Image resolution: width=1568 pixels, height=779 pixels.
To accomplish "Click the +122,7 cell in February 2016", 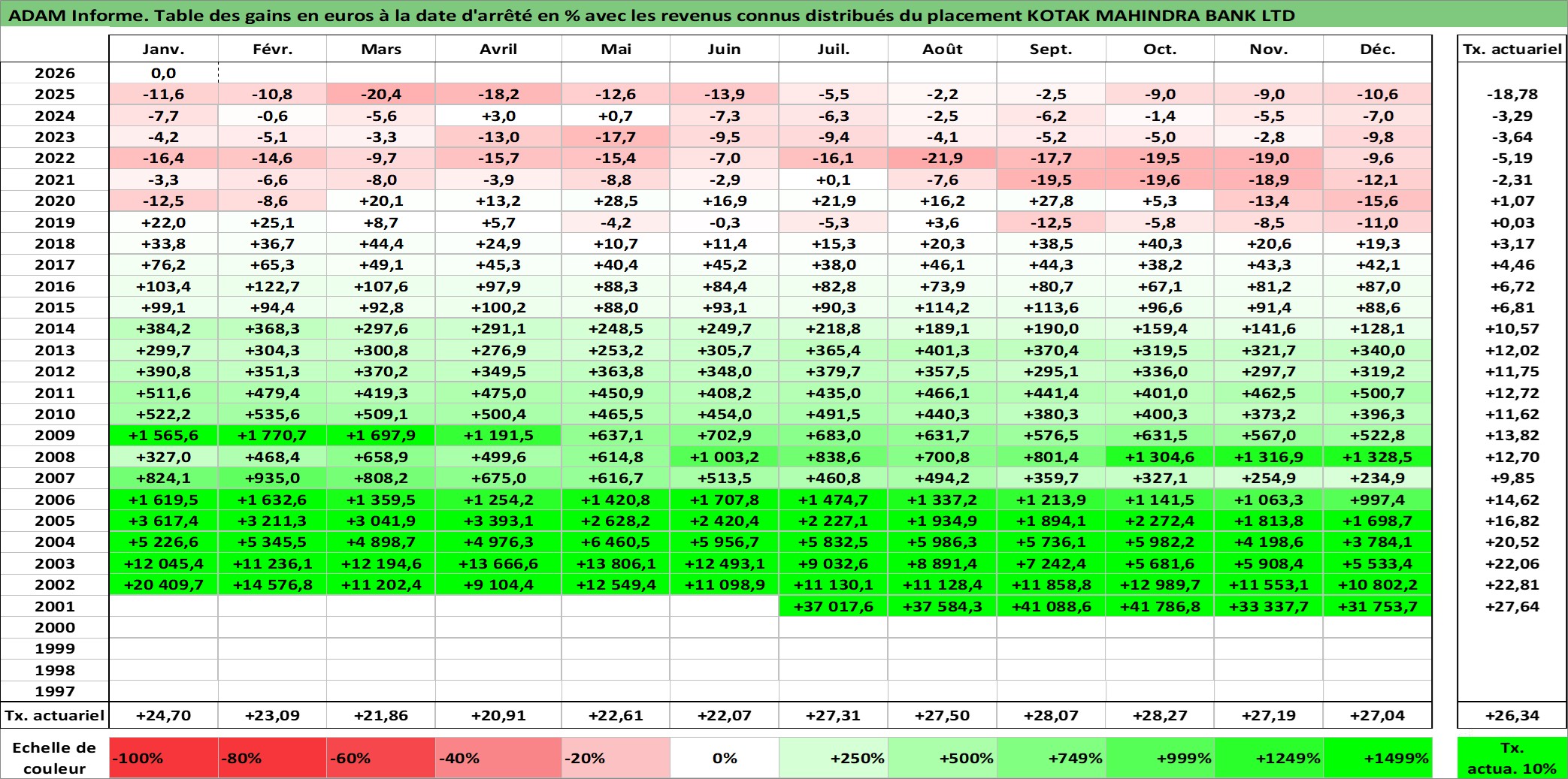I will point(272,286).
